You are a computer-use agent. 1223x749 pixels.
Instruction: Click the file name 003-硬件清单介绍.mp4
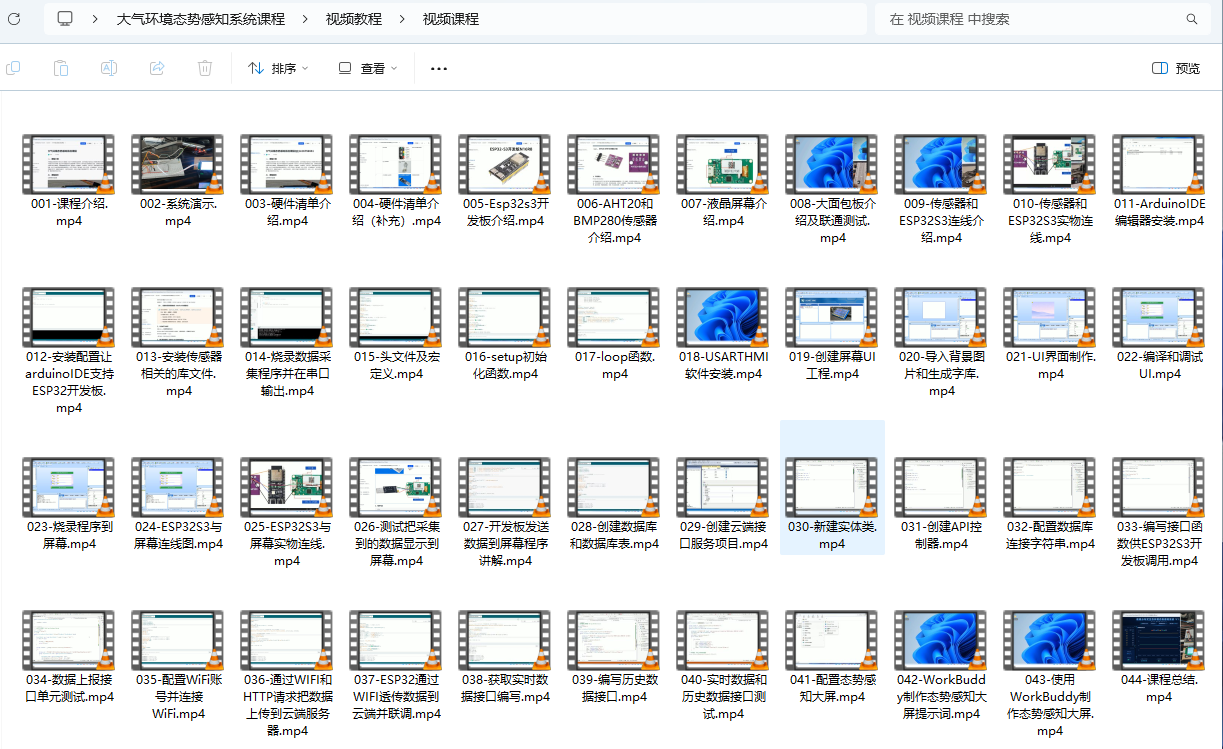286,212
